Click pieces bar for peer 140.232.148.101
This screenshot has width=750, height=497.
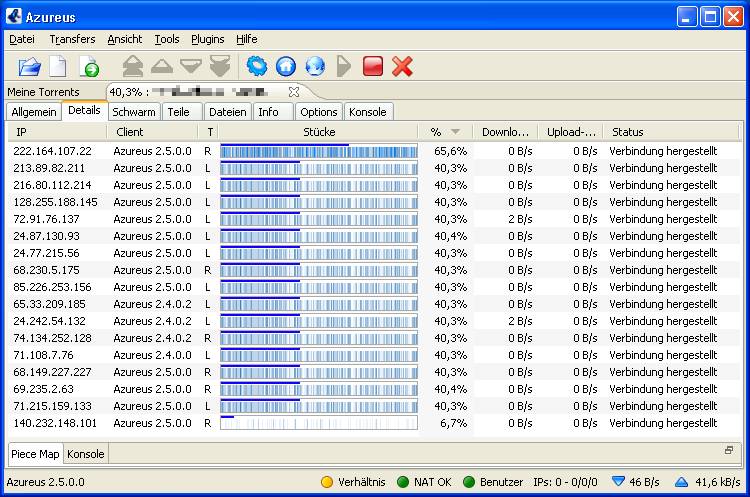click(319, 423)
